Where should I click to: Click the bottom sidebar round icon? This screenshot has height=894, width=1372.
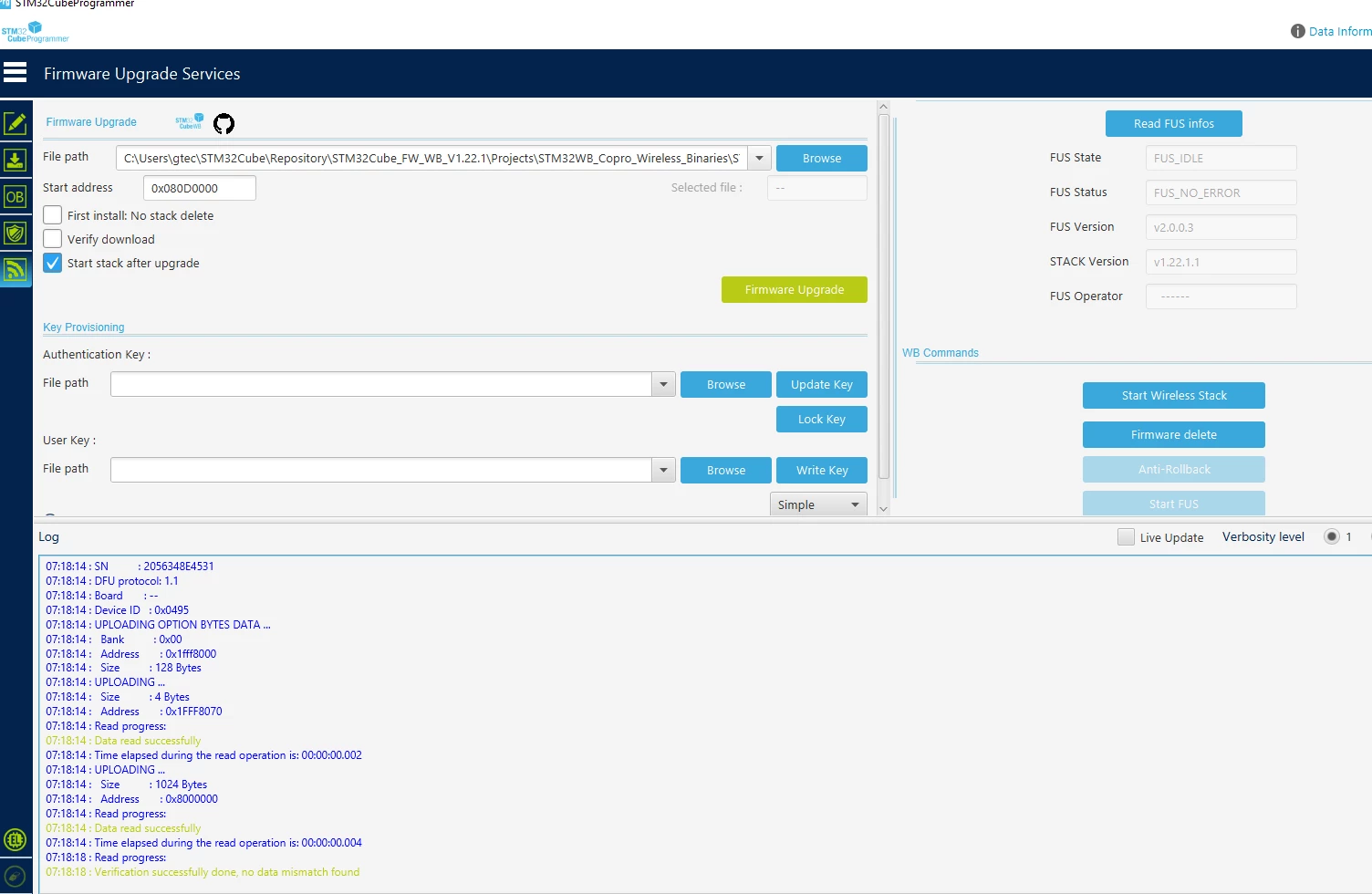click(16, 876)
